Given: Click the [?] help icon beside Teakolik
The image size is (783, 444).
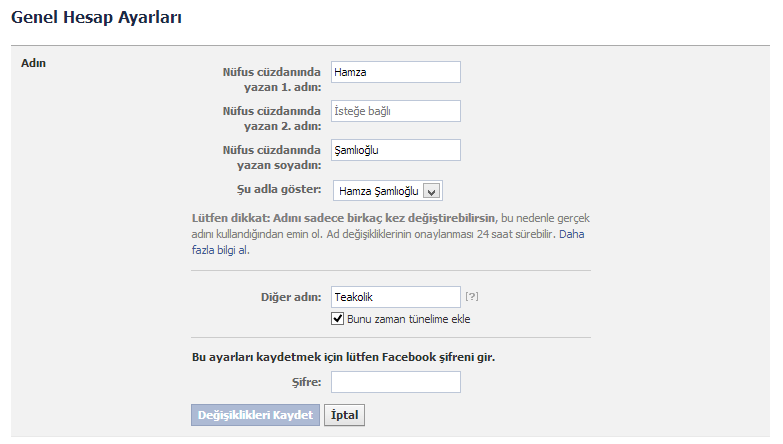Looking at the screenshot, I should [x=472, y=297].
